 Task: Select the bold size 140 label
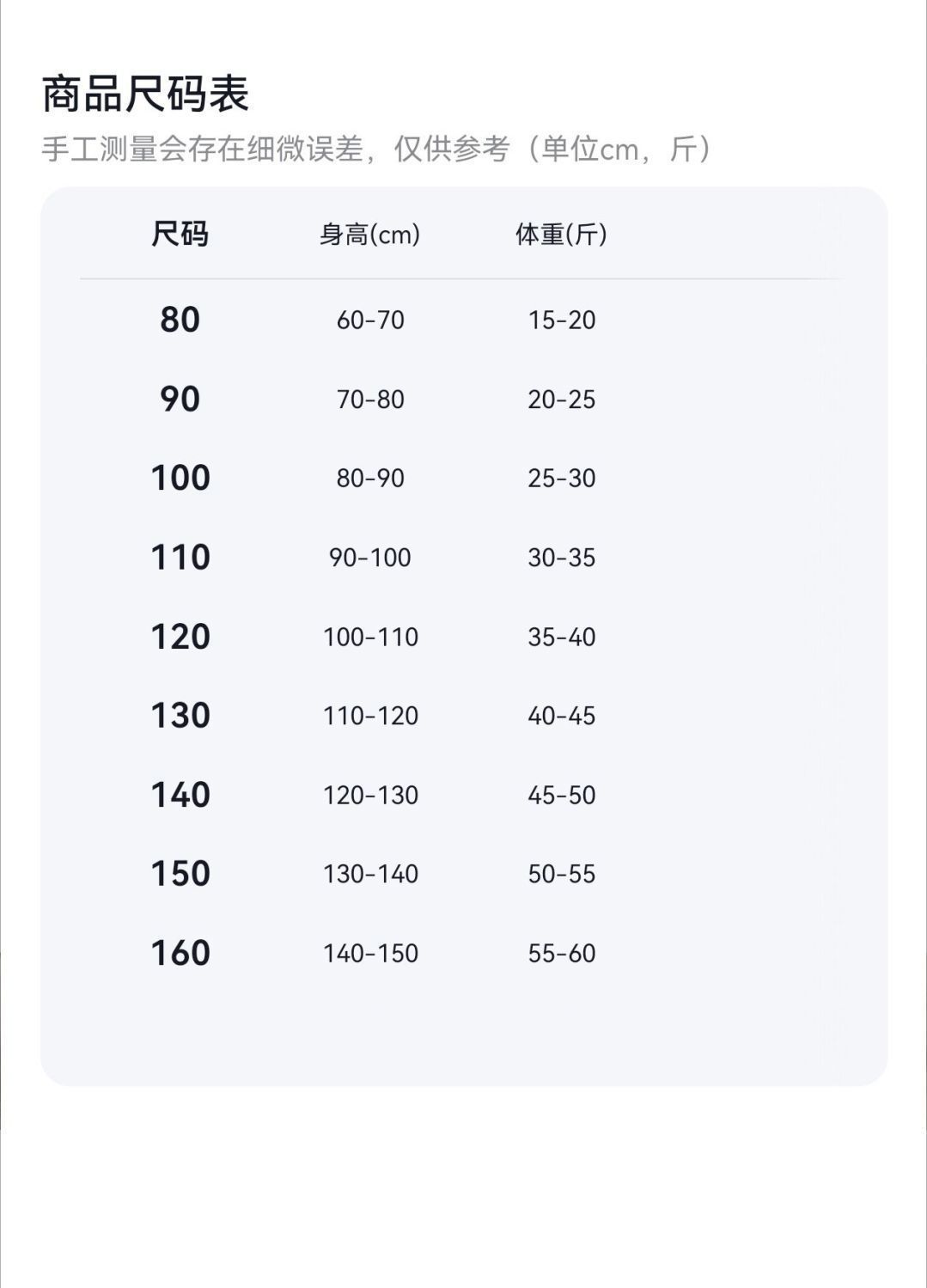[180, 795]
